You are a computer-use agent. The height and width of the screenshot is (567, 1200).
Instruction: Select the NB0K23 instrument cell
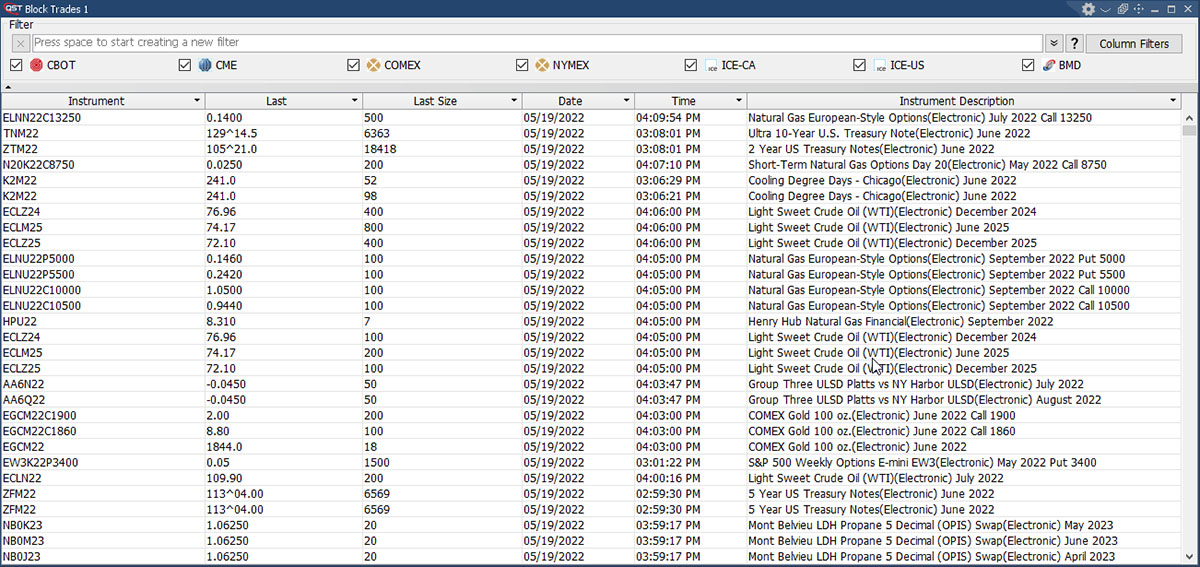coord(103,525)
